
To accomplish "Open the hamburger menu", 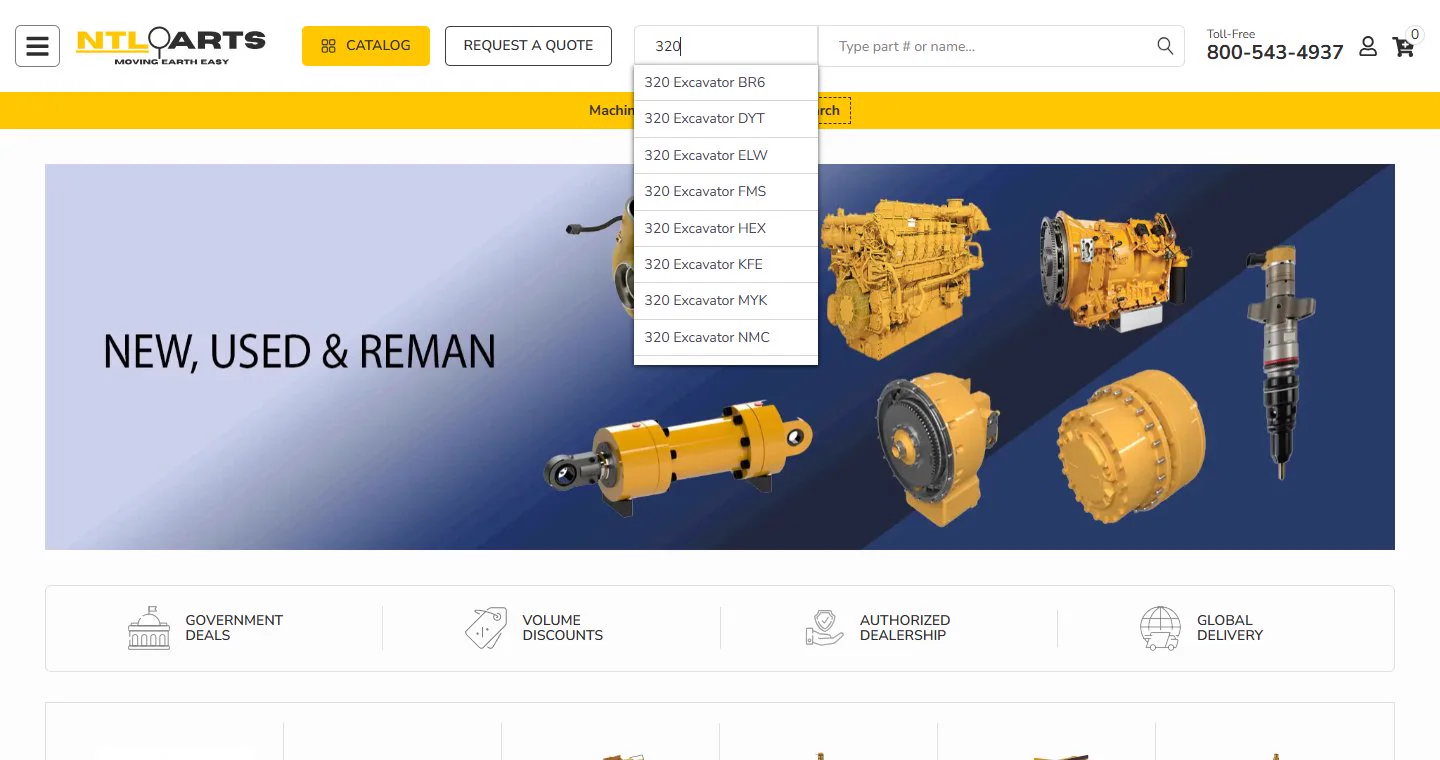I will [37, 46].
